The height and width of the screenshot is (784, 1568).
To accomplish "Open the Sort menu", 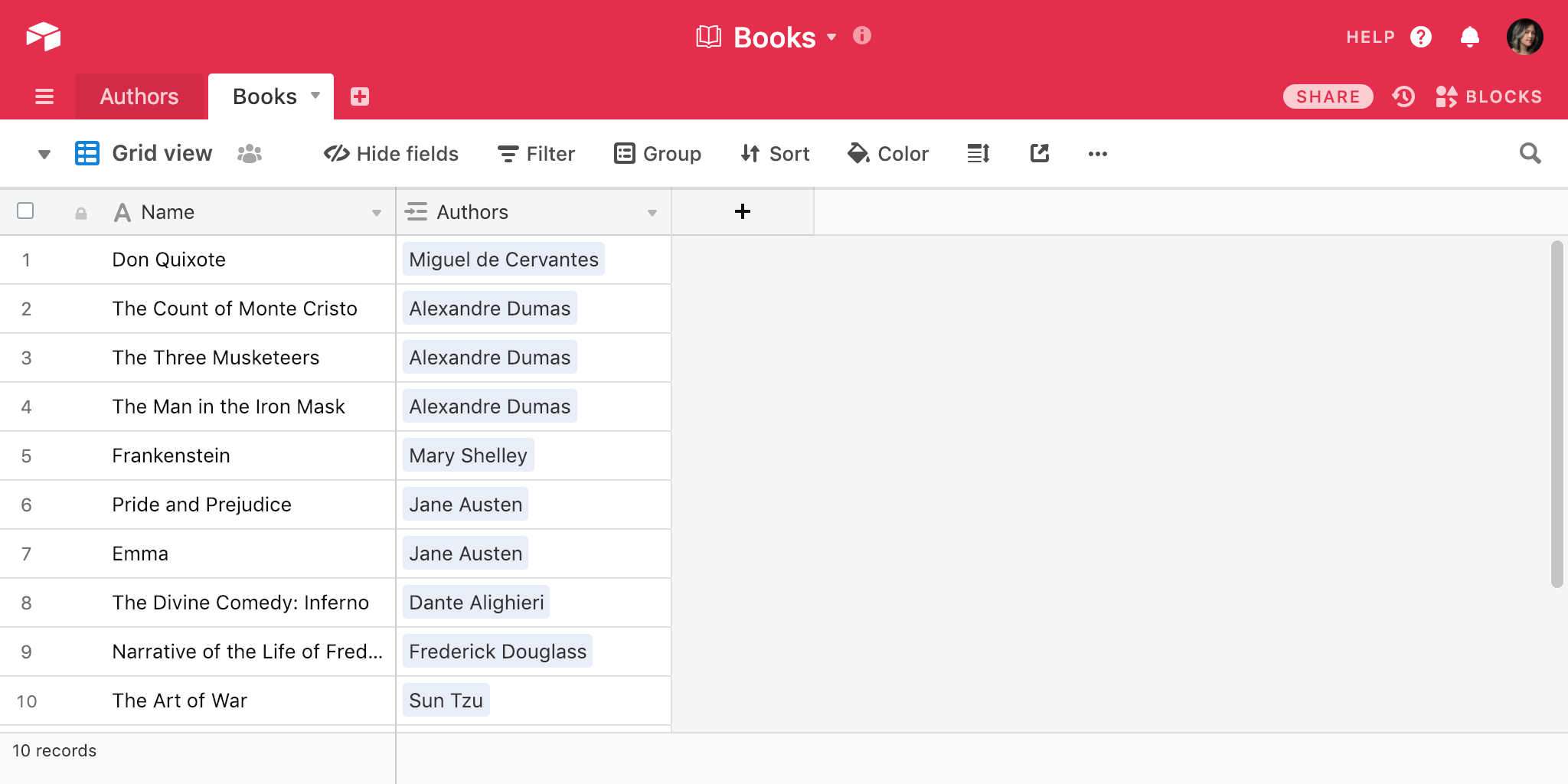I will 775,154.
